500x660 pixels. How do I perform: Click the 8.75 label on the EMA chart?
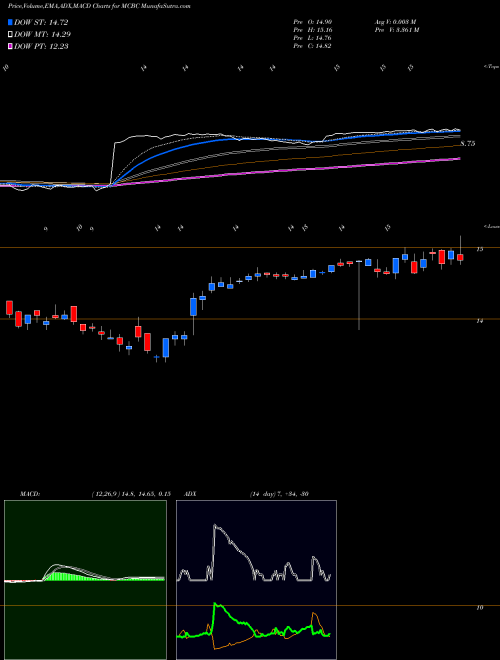pos(468,144)
